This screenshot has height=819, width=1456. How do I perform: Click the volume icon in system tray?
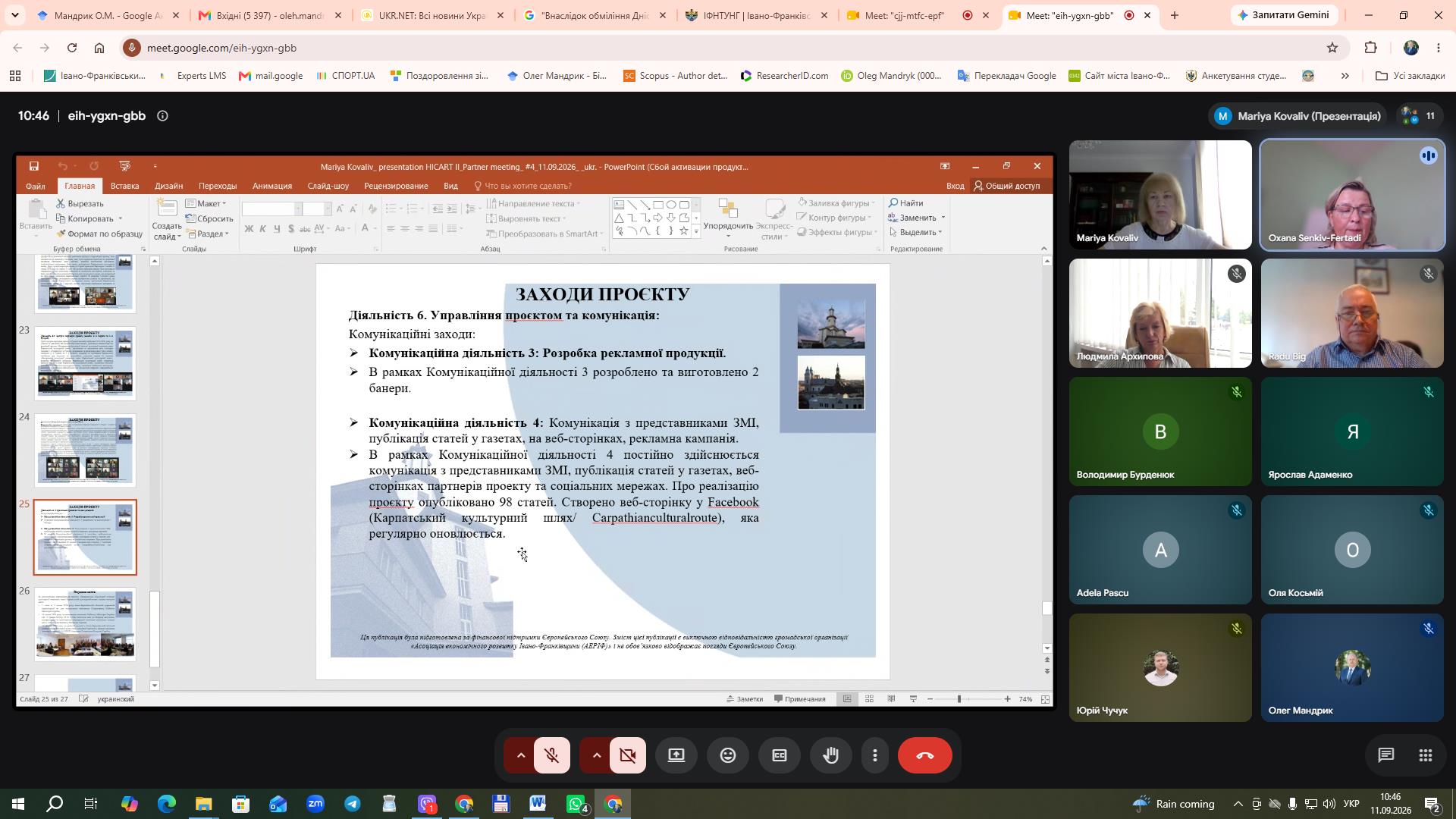pyautogui.click(x=1329, y=804)
